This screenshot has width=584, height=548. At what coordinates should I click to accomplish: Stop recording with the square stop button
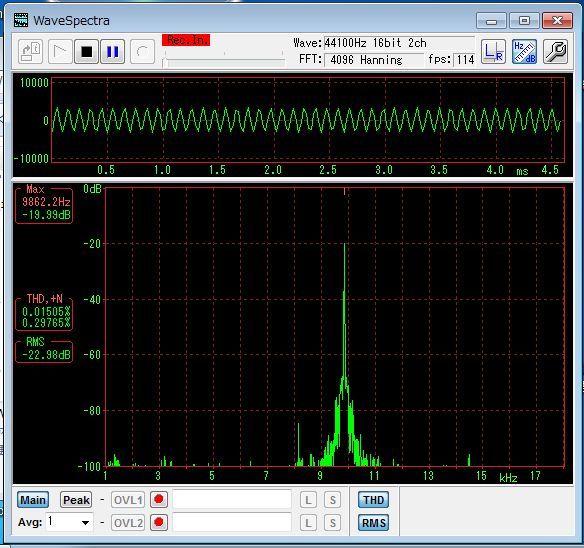tap(86, 51)
